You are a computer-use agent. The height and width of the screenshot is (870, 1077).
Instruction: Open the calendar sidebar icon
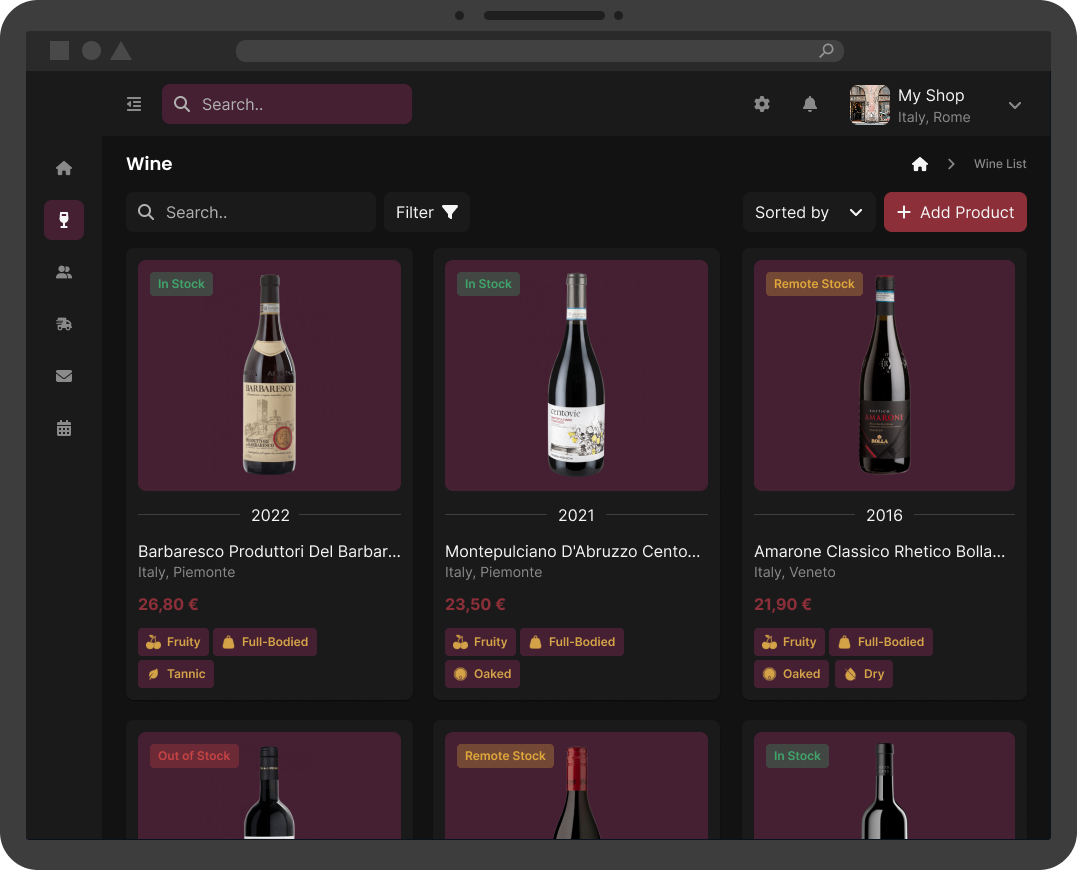click(x=64, y=428)
